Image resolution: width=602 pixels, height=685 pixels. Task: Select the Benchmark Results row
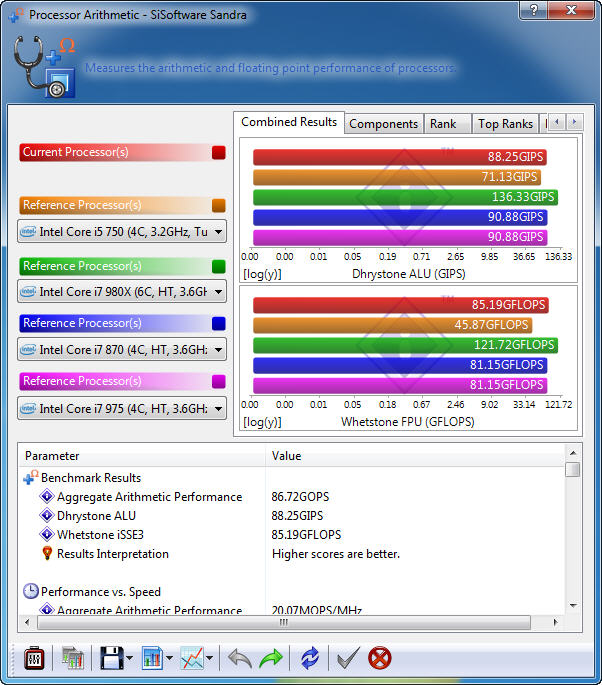click(x=292, y=477)
